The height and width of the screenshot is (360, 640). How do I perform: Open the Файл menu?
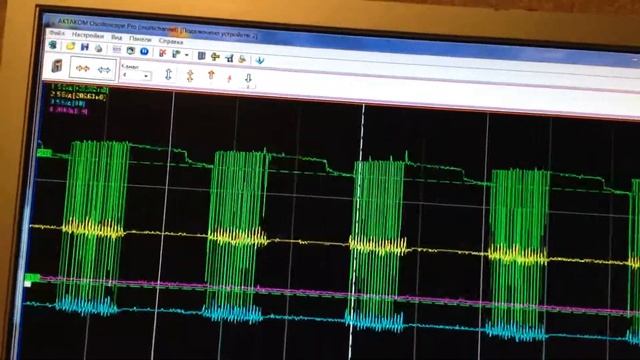click(57, 33)
